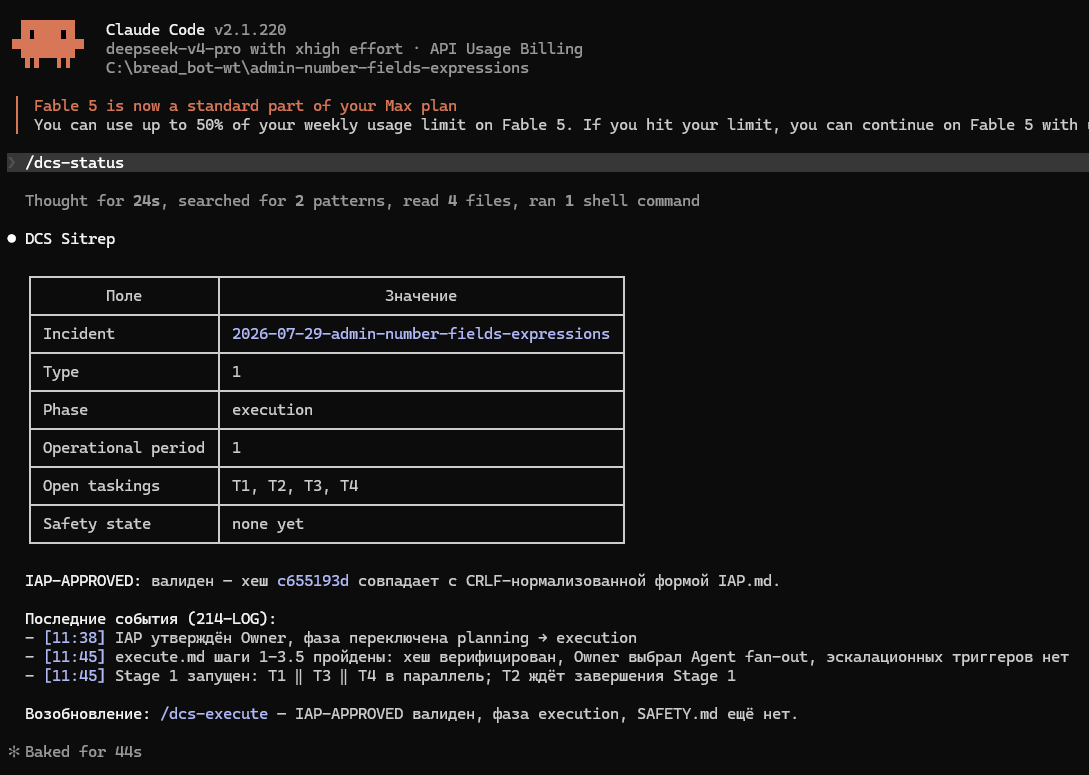Click 'Fable 5 is now a standard part' heading
Viewport: 1089px width, 775px height.
(x=245, y=106)
